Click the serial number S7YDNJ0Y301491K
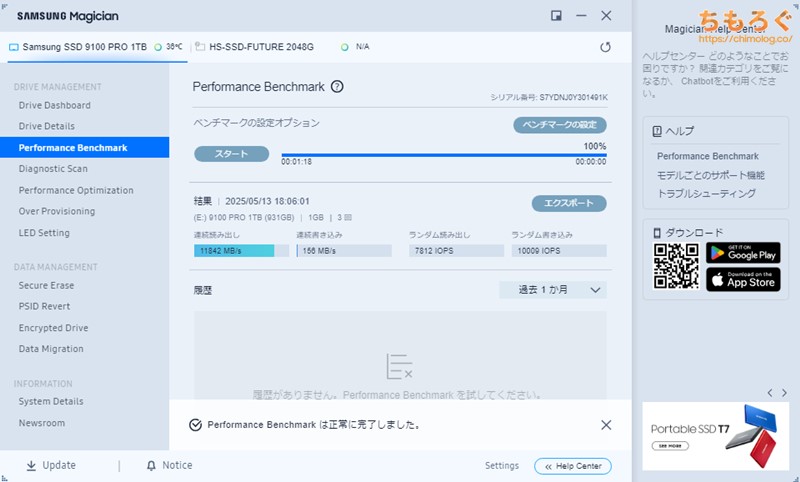The width and height of the screenshot is (800, 482). click(573, 97)
